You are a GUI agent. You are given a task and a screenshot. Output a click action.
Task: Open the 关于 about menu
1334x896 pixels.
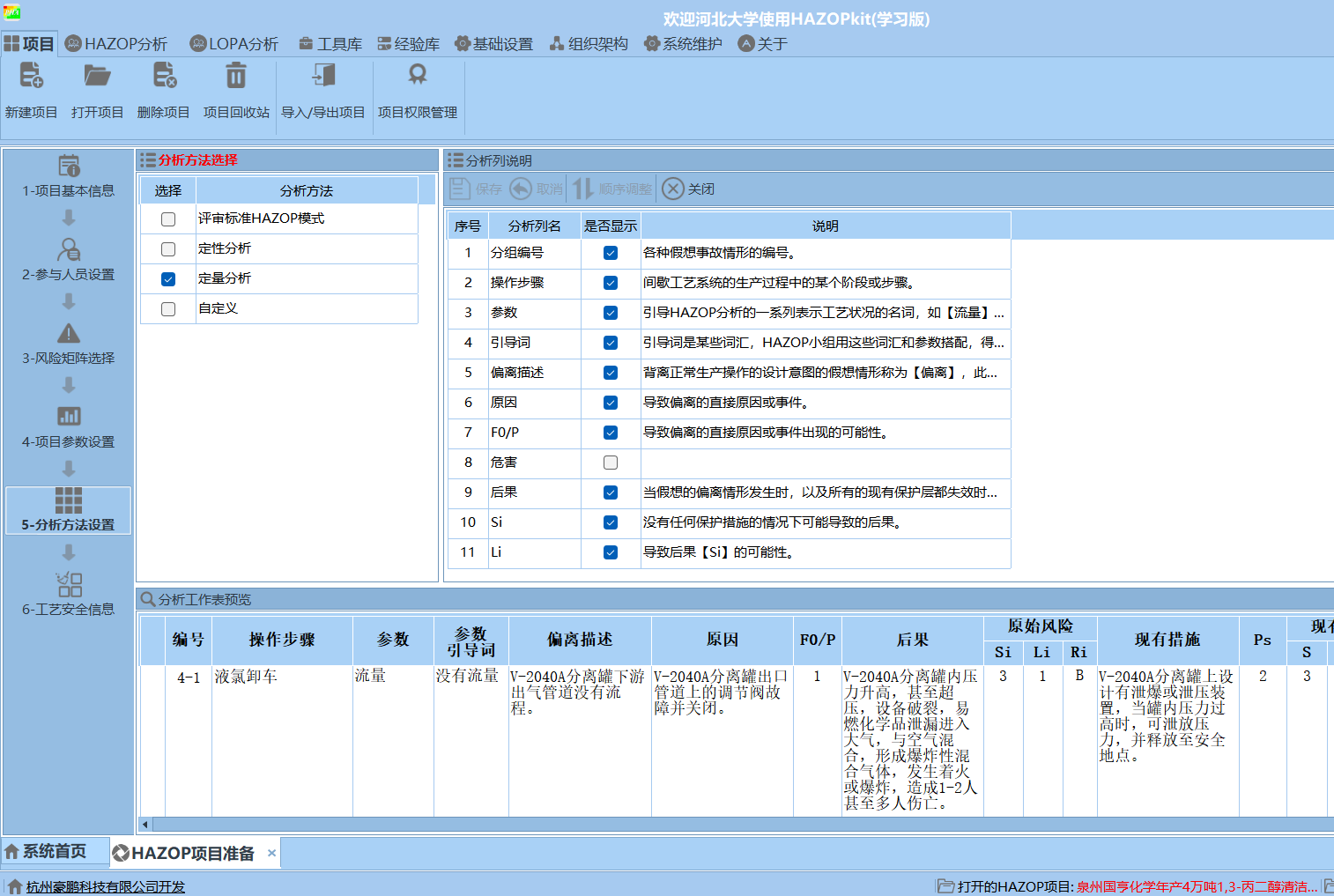763,43
